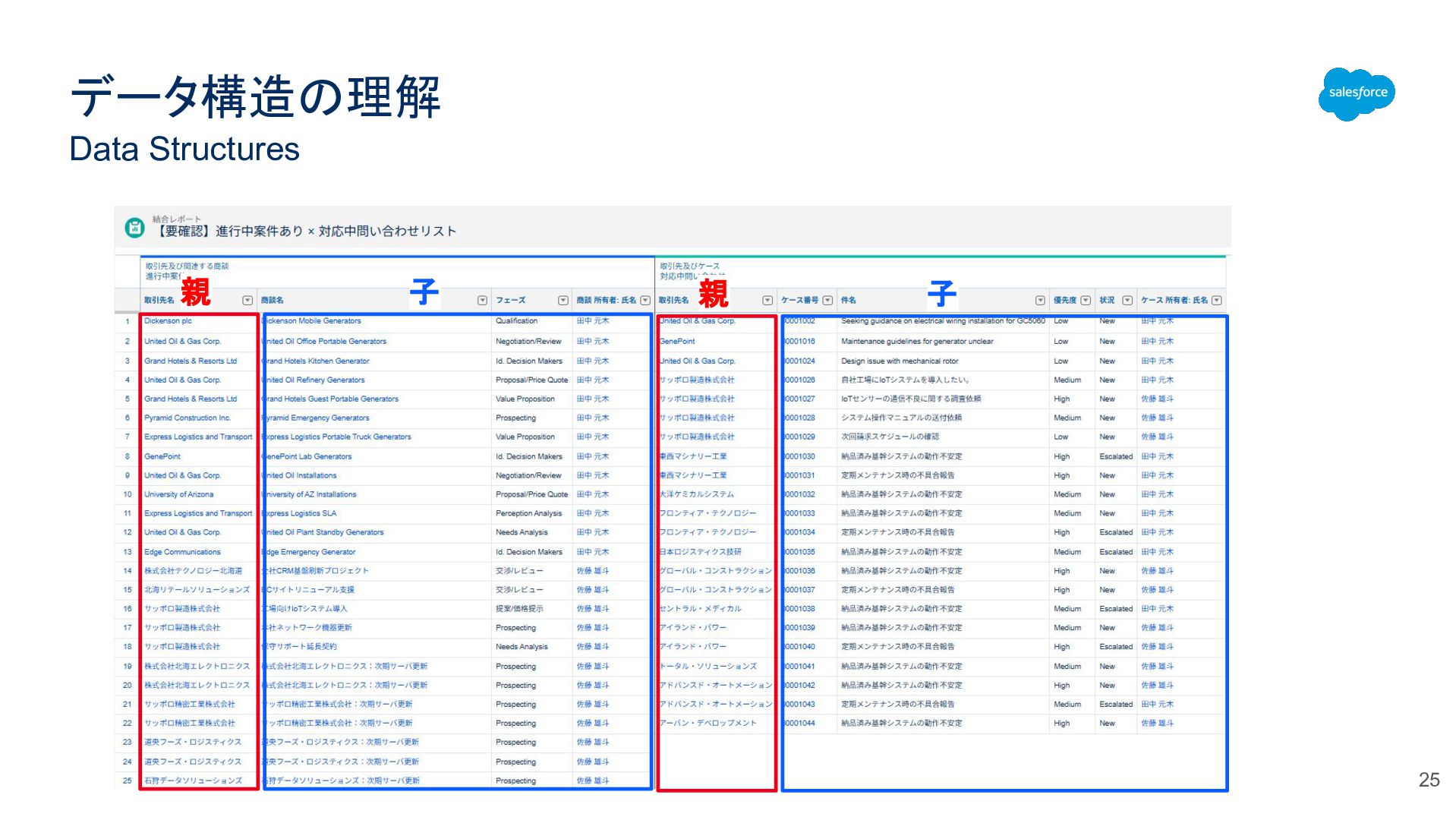Select the Qualification phase cell

(x=517, y=321)
